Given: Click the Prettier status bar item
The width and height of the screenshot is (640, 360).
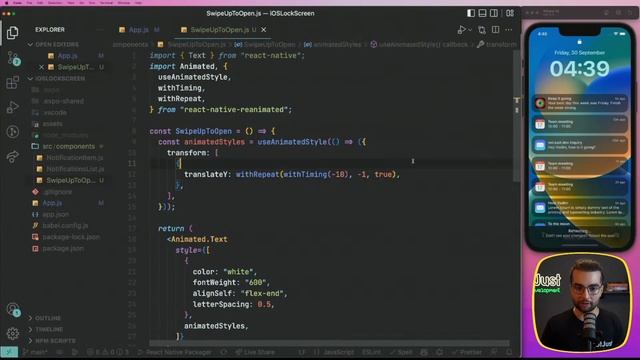Looking at the screenshot, I should (x=467, y=352).
